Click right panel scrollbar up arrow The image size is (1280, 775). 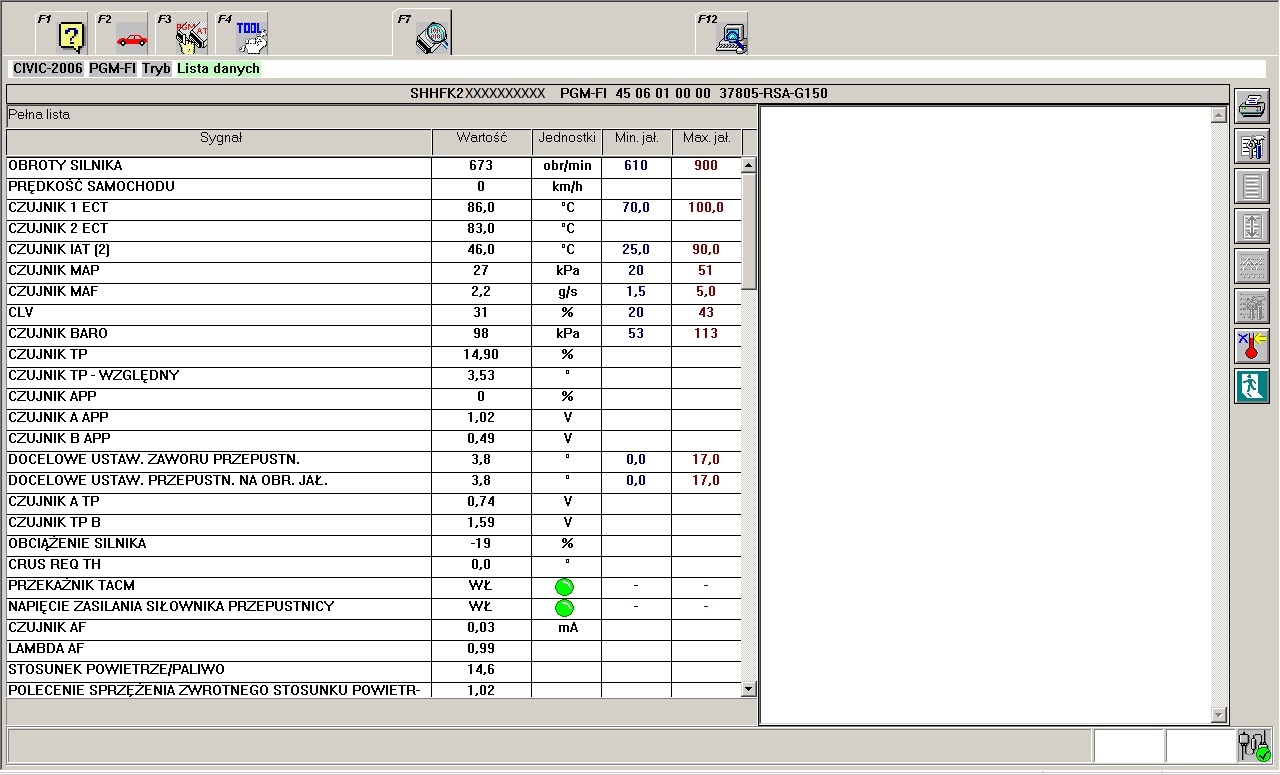point(1218,115)
